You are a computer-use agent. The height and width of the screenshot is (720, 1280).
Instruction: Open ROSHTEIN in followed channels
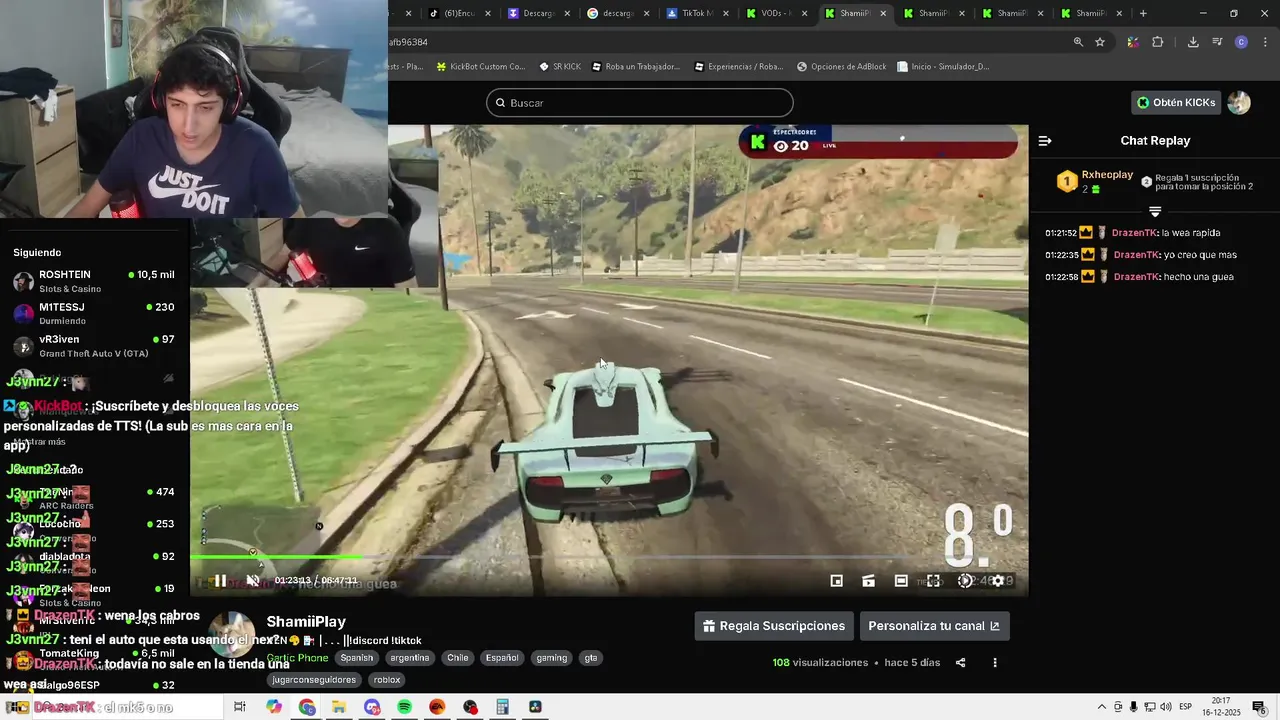95,281
